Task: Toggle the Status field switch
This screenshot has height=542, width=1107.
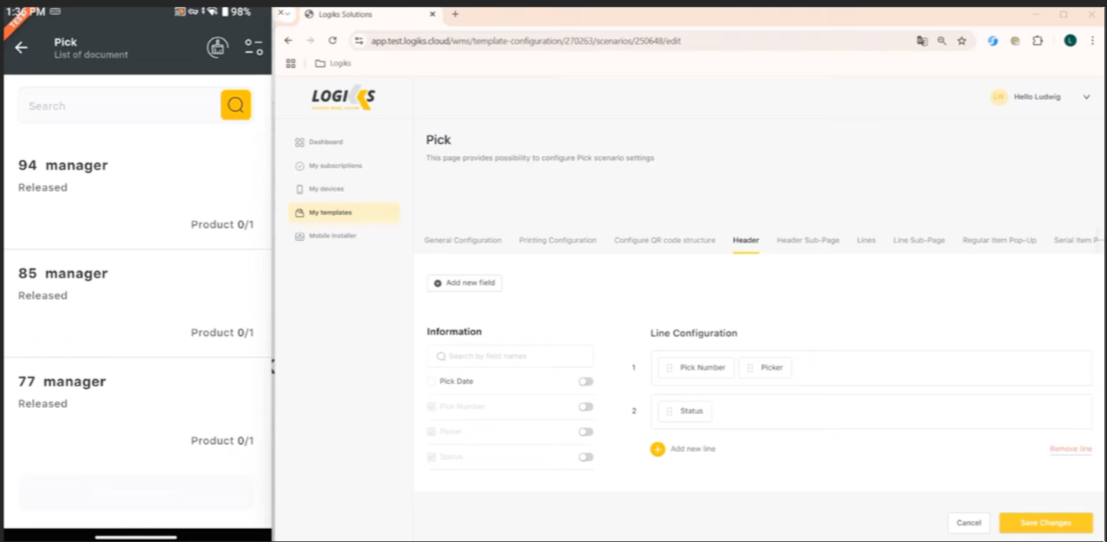Action: [585, 457]
